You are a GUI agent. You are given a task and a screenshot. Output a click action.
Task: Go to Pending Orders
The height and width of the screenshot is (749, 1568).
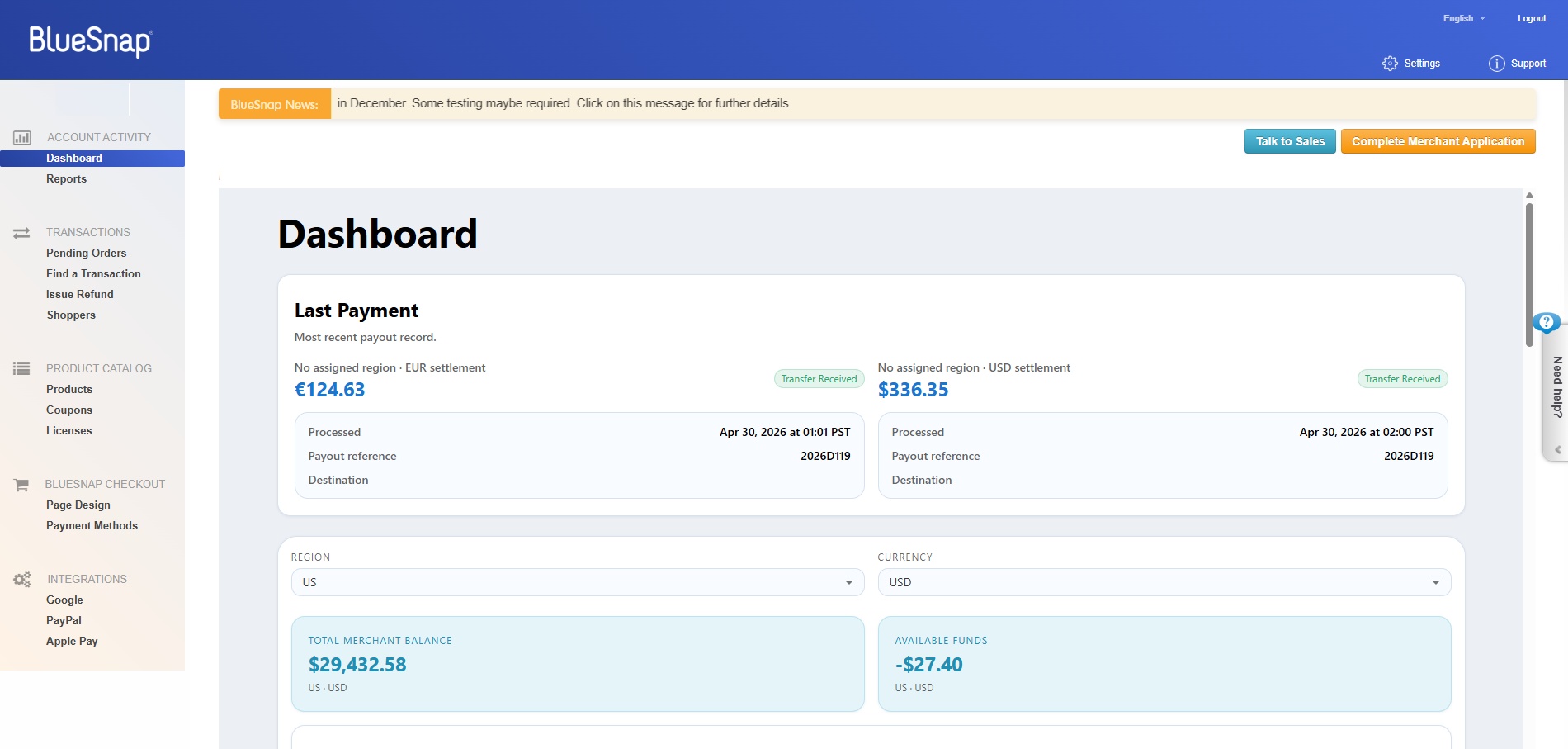(86, 254)
